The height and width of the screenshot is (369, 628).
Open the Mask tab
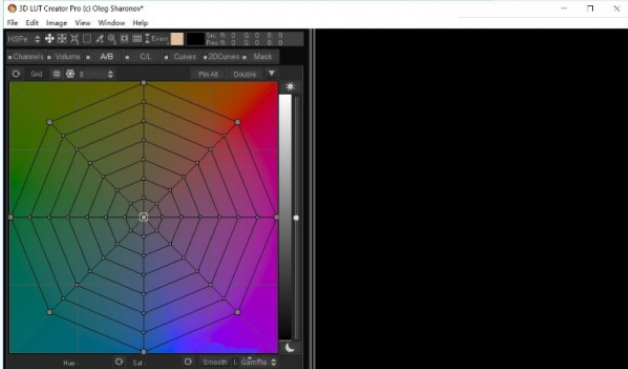263,57
